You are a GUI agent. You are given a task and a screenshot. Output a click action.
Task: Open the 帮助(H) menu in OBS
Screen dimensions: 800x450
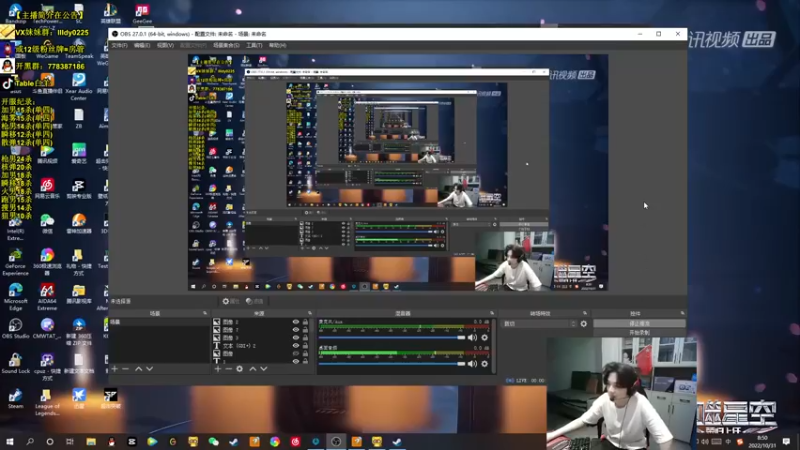coord(278,45)
